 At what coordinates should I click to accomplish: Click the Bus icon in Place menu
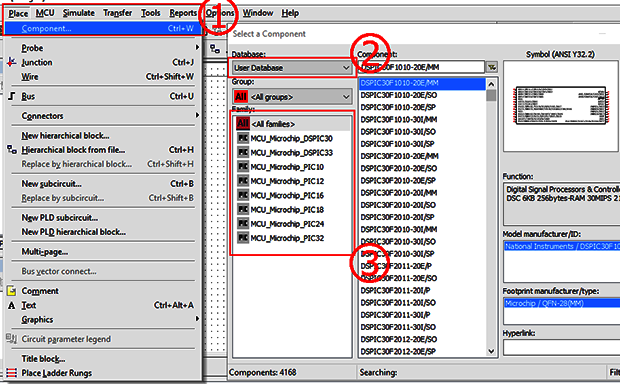point(12,96)
